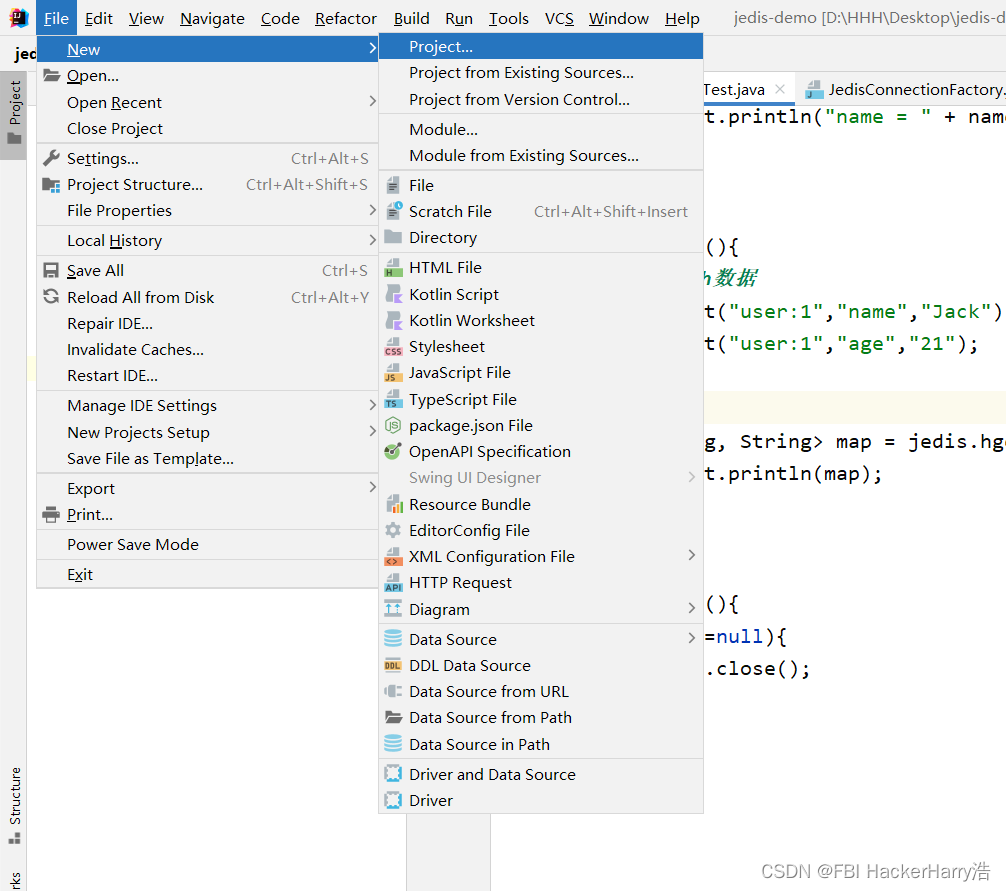Expand the Open Recent submenu arrow
The width and height of the screenshot is (1006, 891).
click(372, 101)
